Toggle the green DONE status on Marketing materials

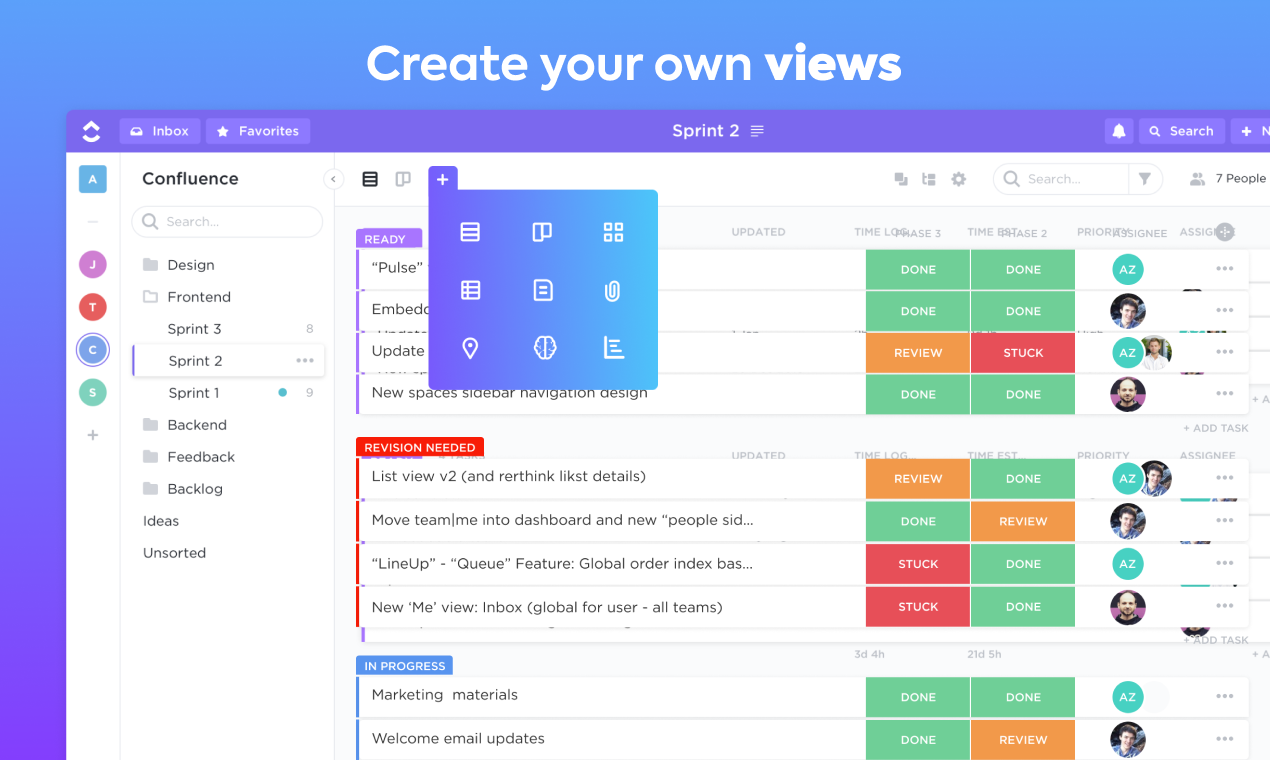tap(917, 696)
